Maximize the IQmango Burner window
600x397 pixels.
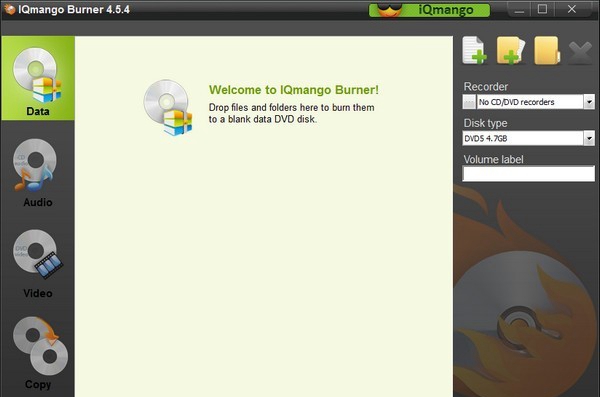pos(542,9)
